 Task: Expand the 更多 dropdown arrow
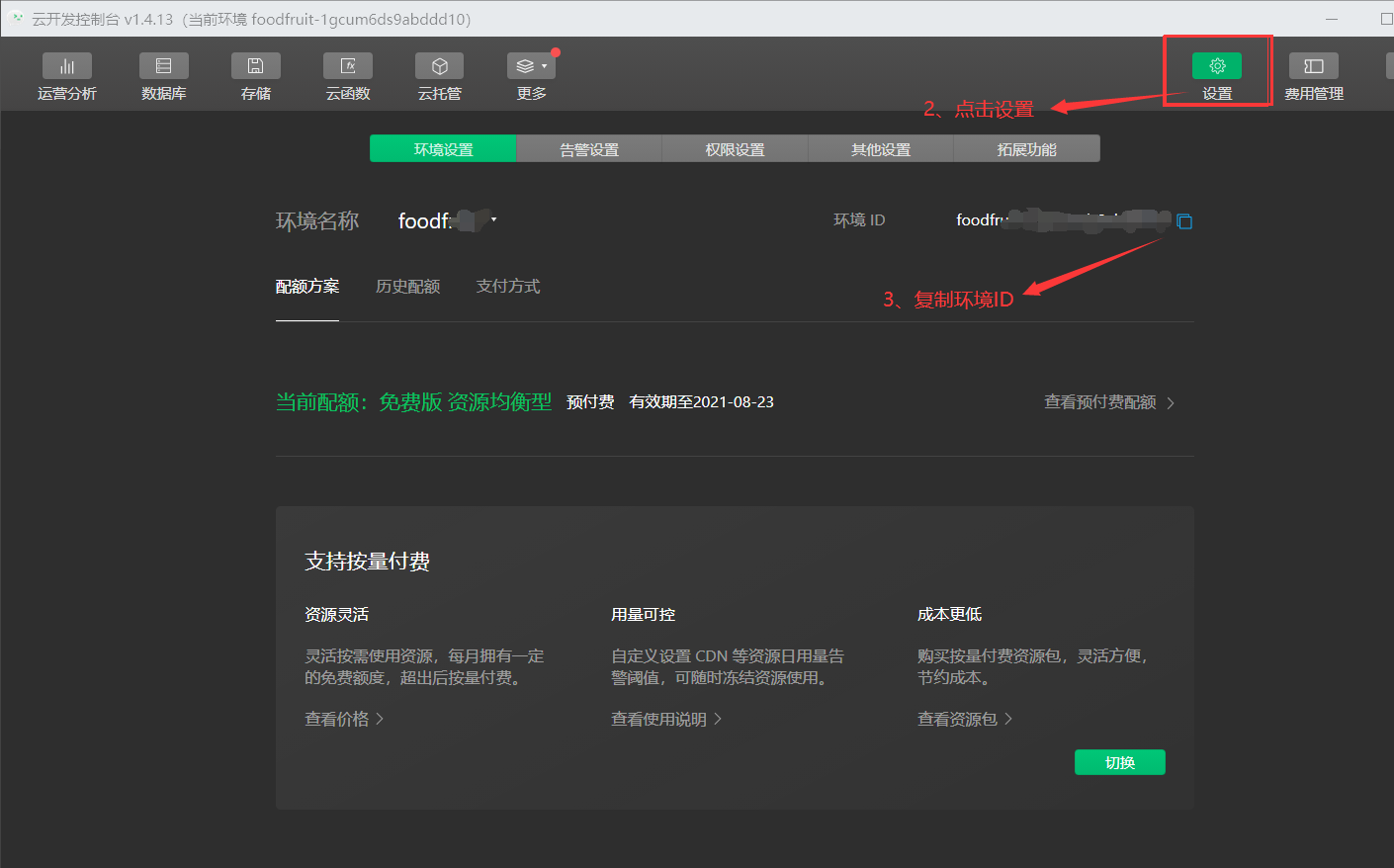tap(545, 65)
